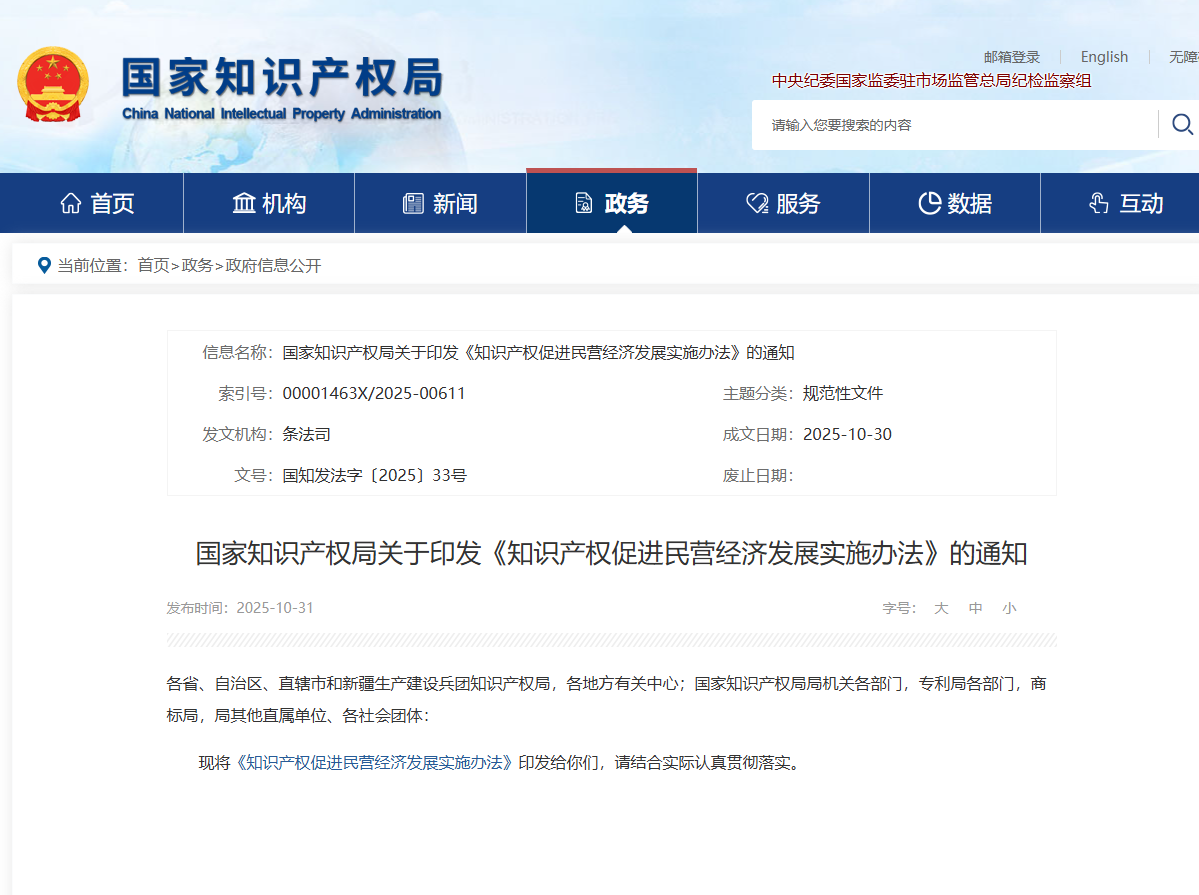The width and height of the screenshot is (1199, 895).
Task: Click the location pin breadcrumb icon
Action: click(44, 265)
